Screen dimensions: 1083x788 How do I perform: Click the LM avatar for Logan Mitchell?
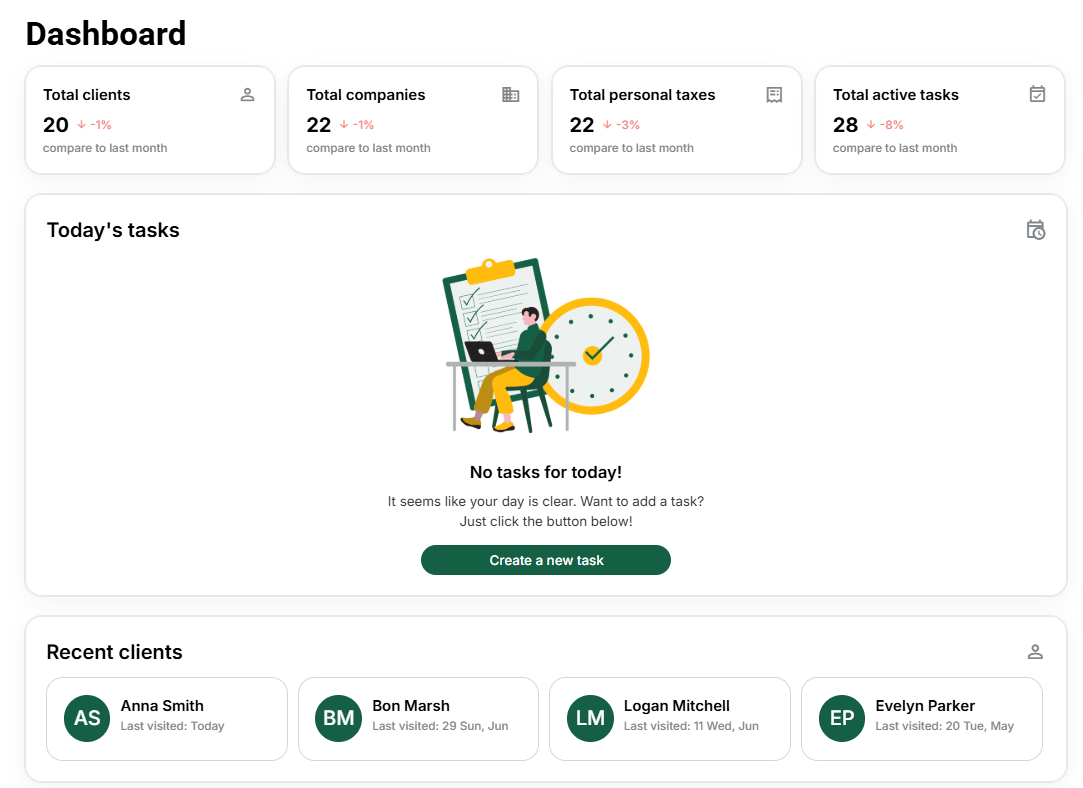point(590,718)
